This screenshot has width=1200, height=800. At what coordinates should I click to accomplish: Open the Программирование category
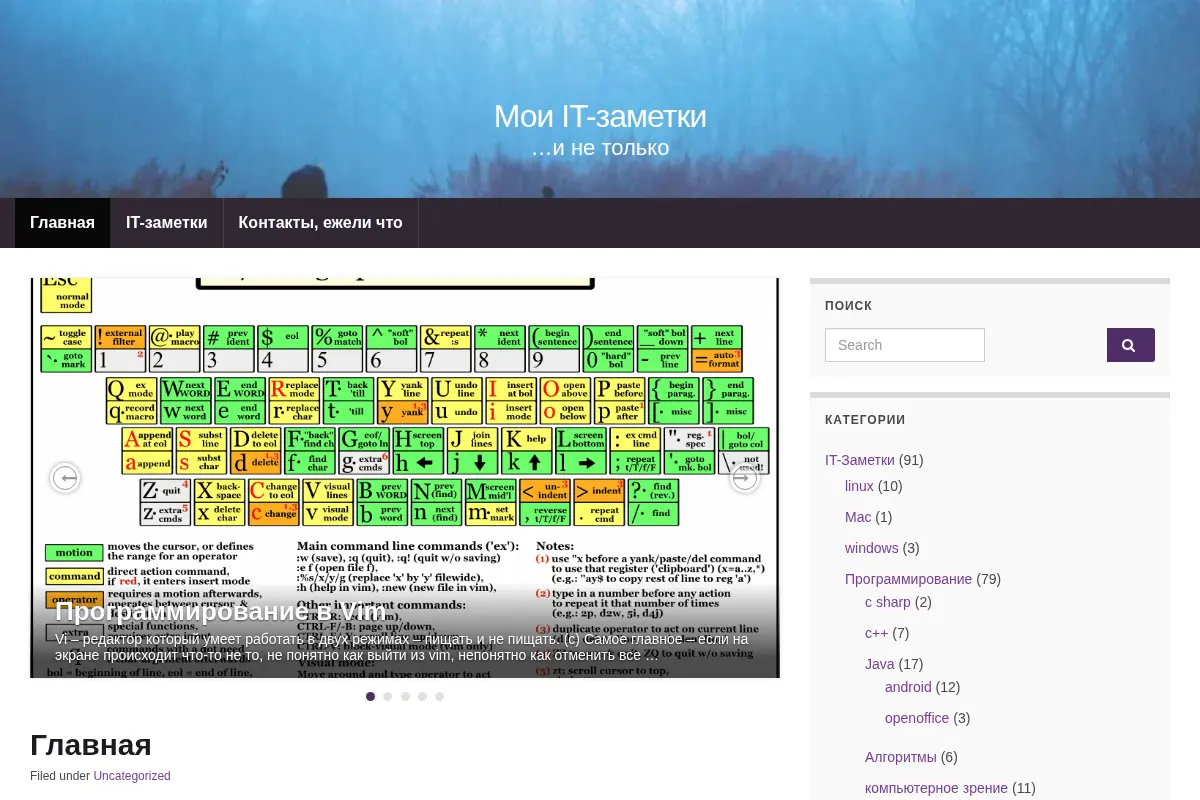point(908,579)
